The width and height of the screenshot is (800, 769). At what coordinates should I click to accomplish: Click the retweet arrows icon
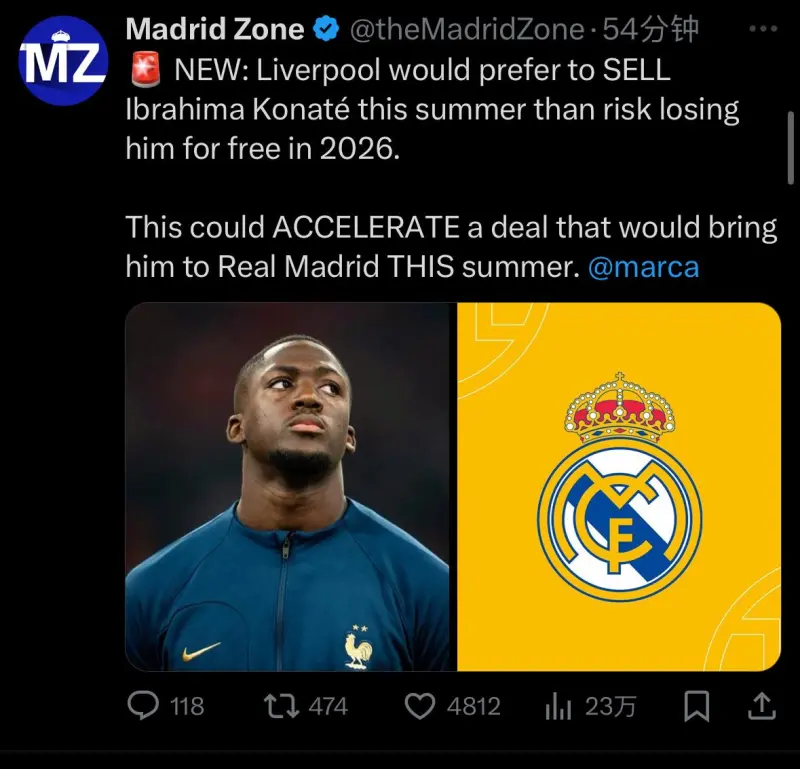(x=282, y=706)
